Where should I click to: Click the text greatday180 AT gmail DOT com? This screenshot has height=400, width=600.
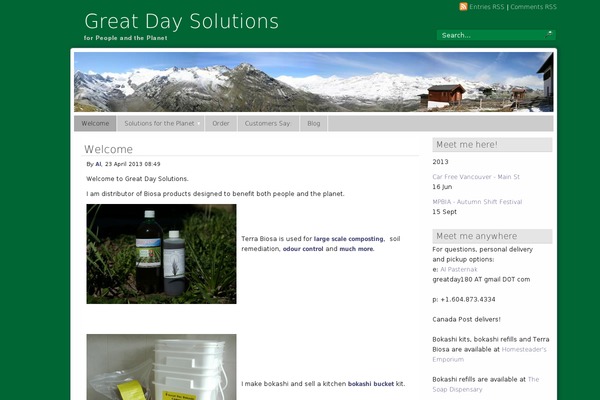(x=481, y=279)
